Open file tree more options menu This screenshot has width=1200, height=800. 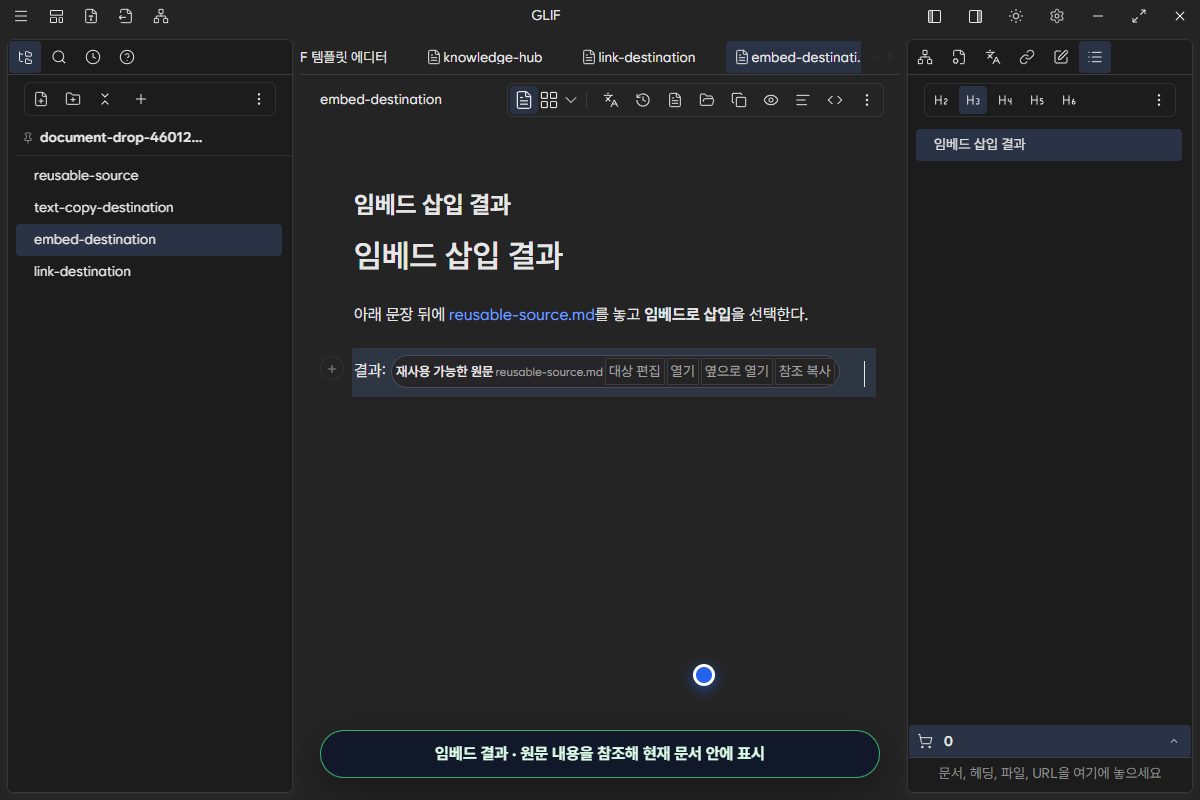pos(259,99)
